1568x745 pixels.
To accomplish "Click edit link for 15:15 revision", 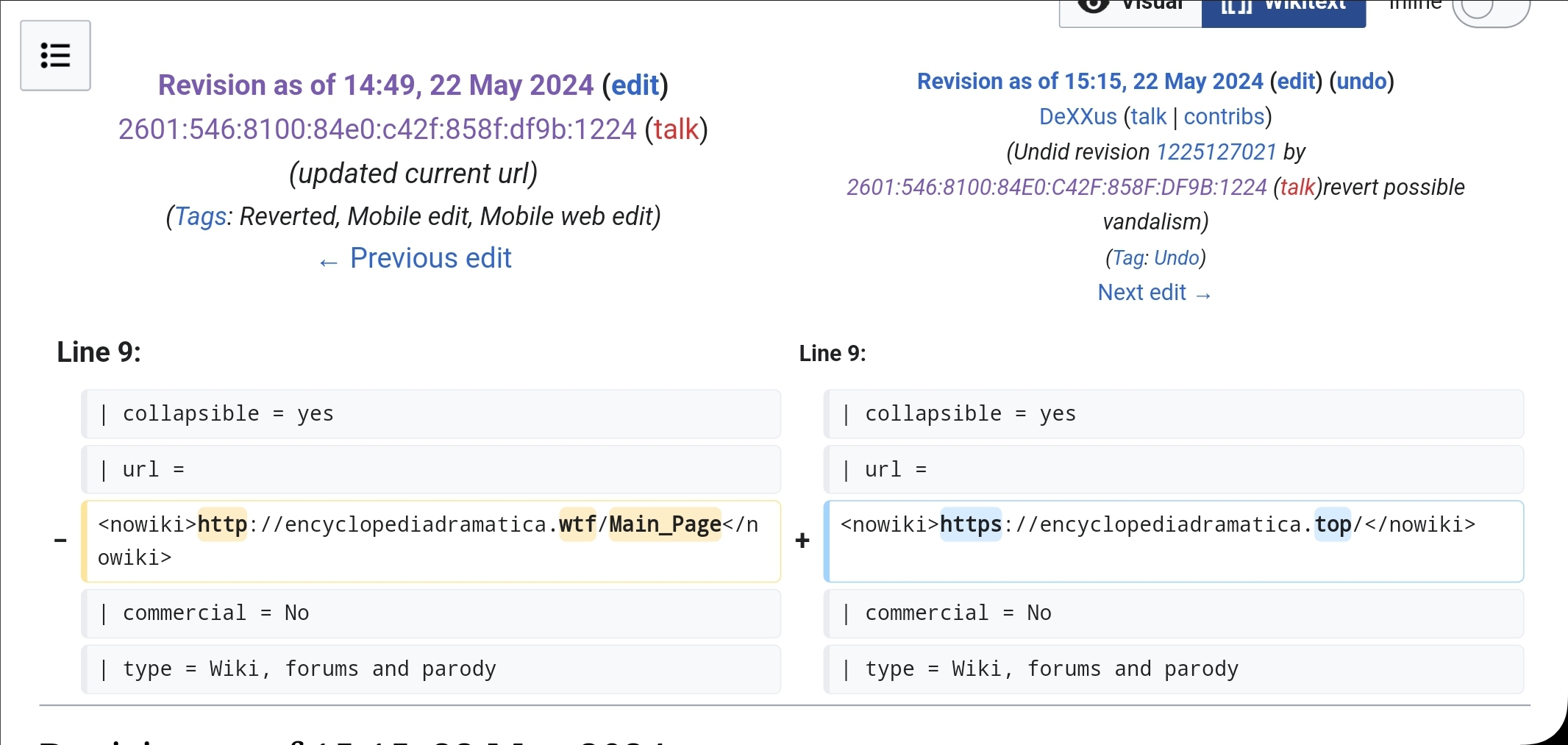I will coord(1297,81).
